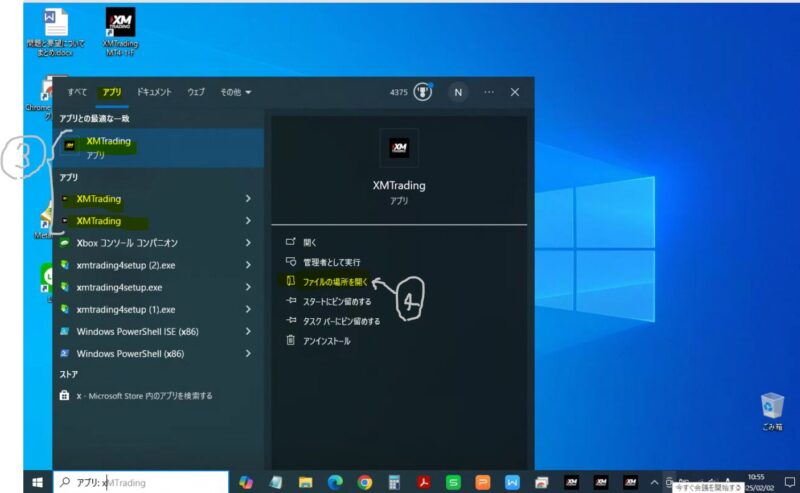Click the run-as-administrator shield icon

[x=290, y=262]
